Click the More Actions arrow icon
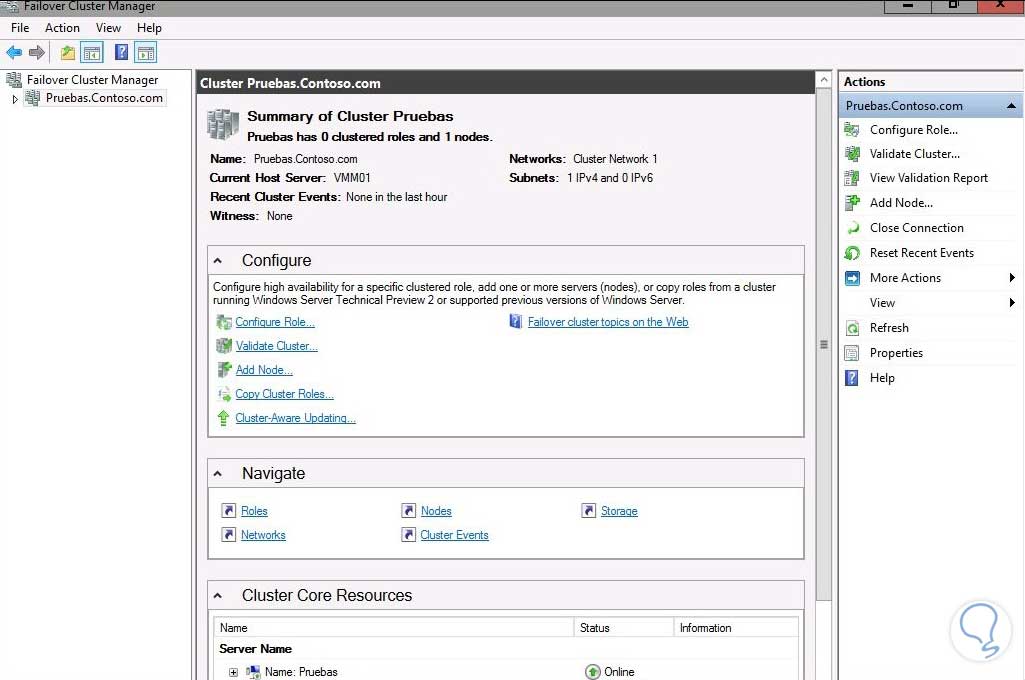The height and width of the screenshot is (680, 1025). point(852,278)
